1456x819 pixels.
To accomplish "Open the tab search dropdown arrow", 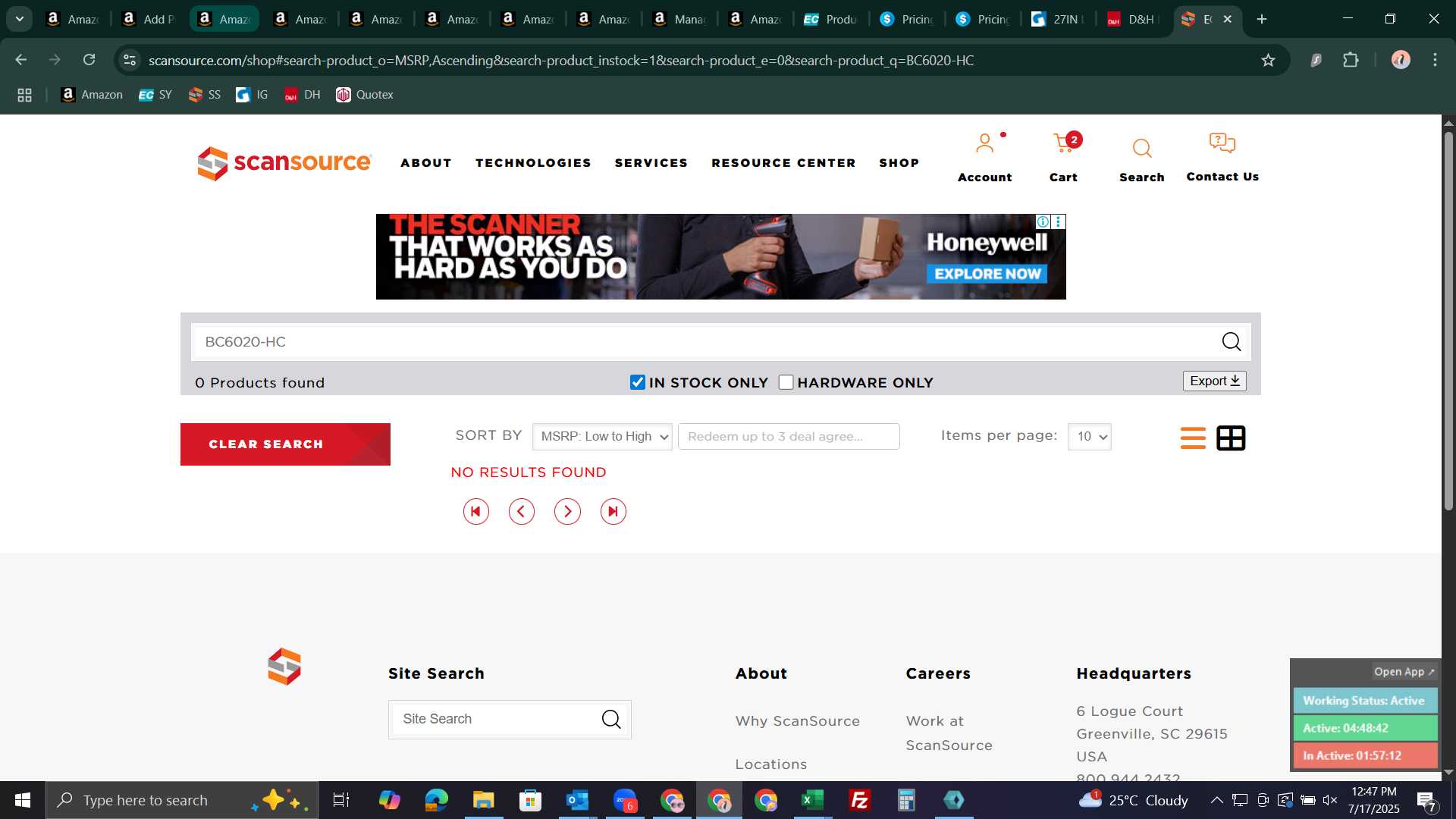I will tap(20, 19).
